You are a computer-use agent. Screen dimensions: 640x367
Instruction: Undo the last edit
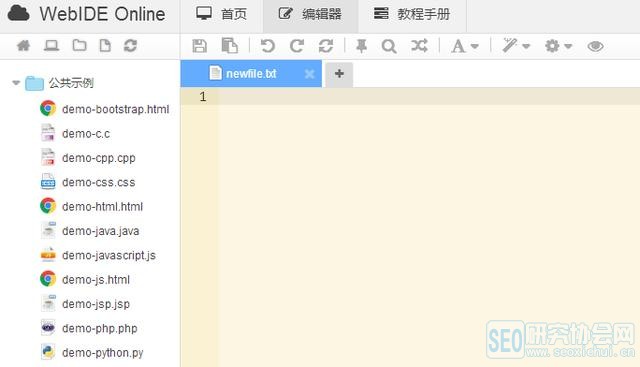(267, 46)
